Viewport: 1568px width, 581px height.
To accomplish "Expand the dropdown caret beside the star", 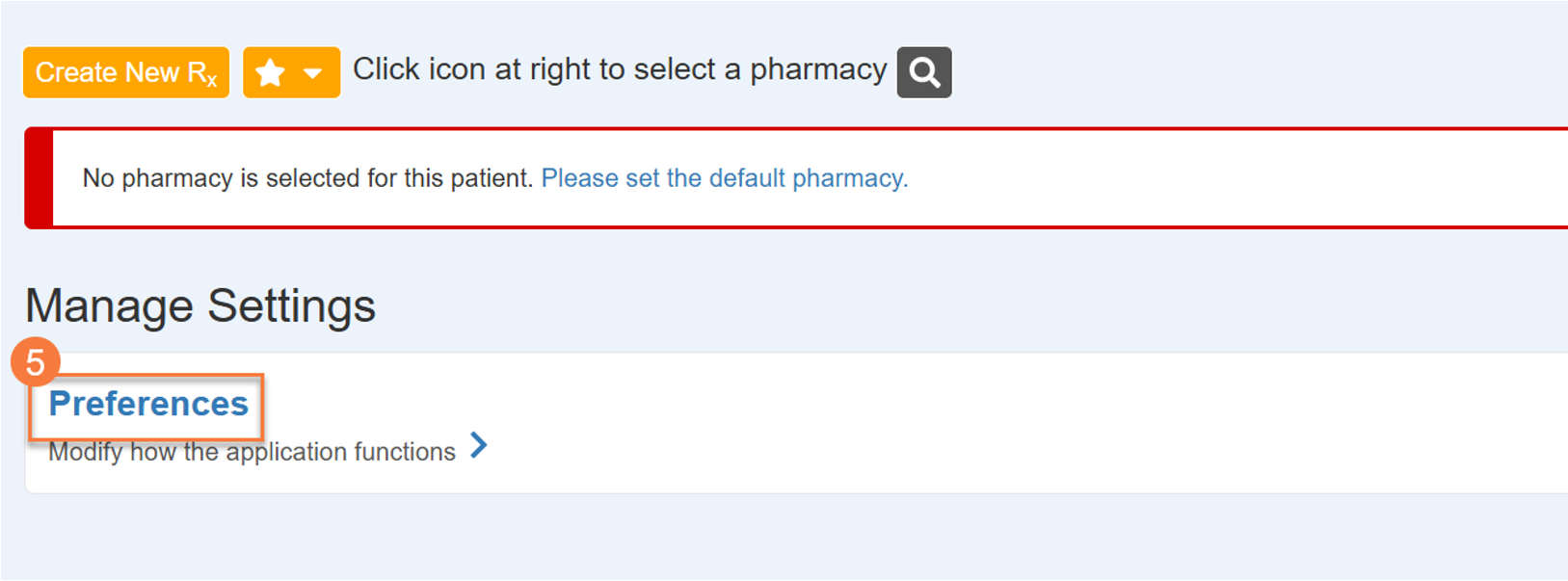I will pos(313,73).
